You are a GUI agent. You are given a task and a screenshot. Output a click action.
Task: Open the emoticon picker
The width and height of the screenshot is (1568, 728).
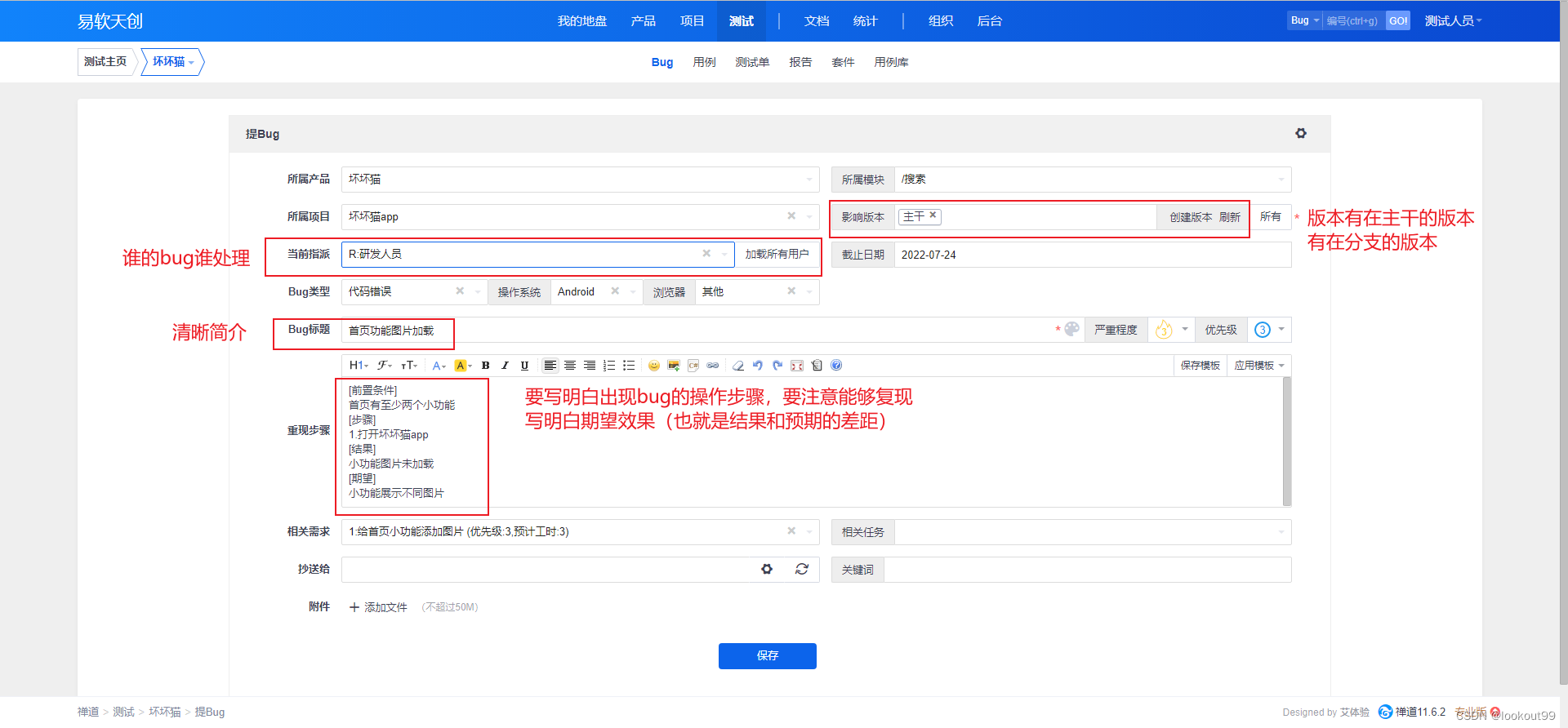pos(653,366)
